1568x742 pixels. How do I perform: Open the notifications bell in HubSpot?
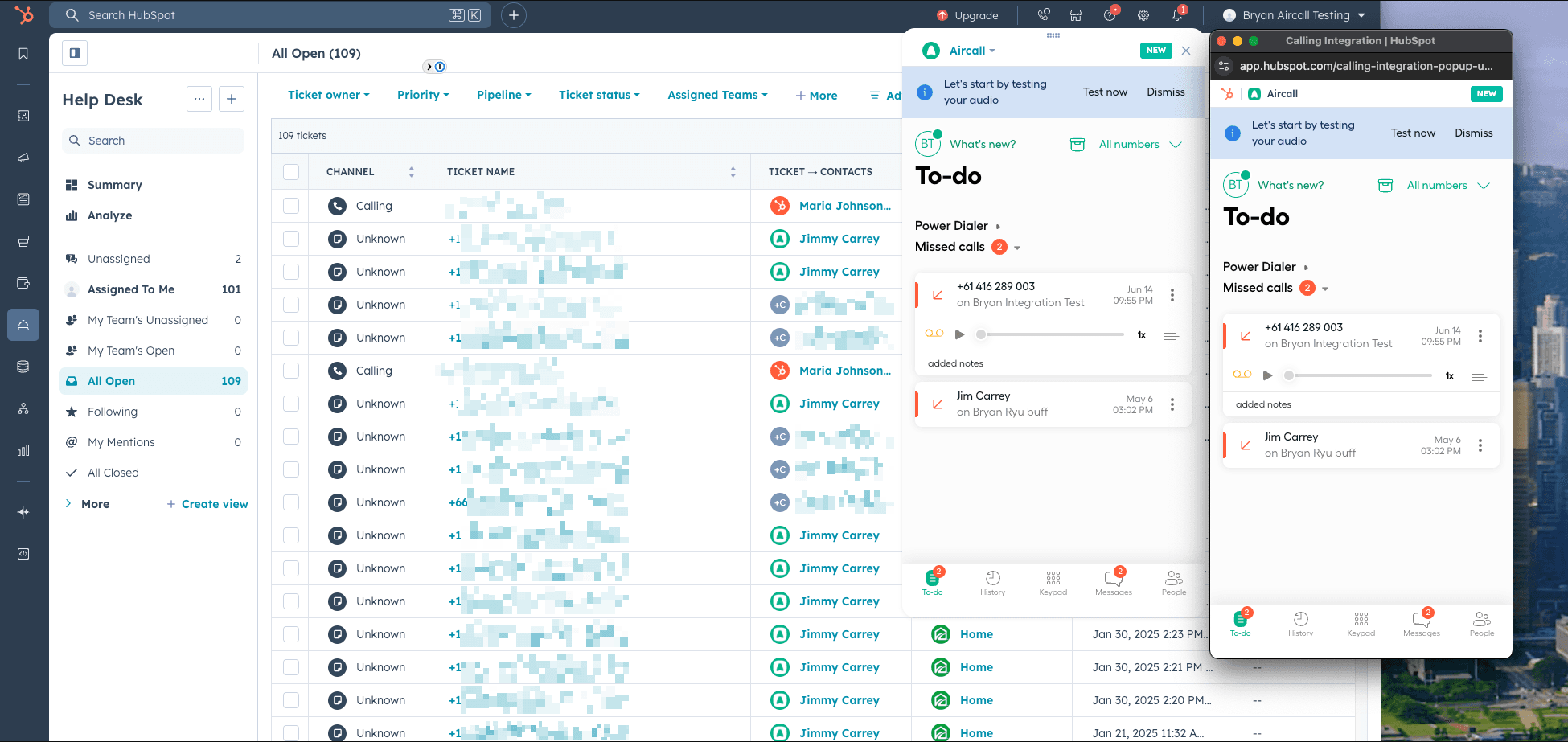[1177, 14]
